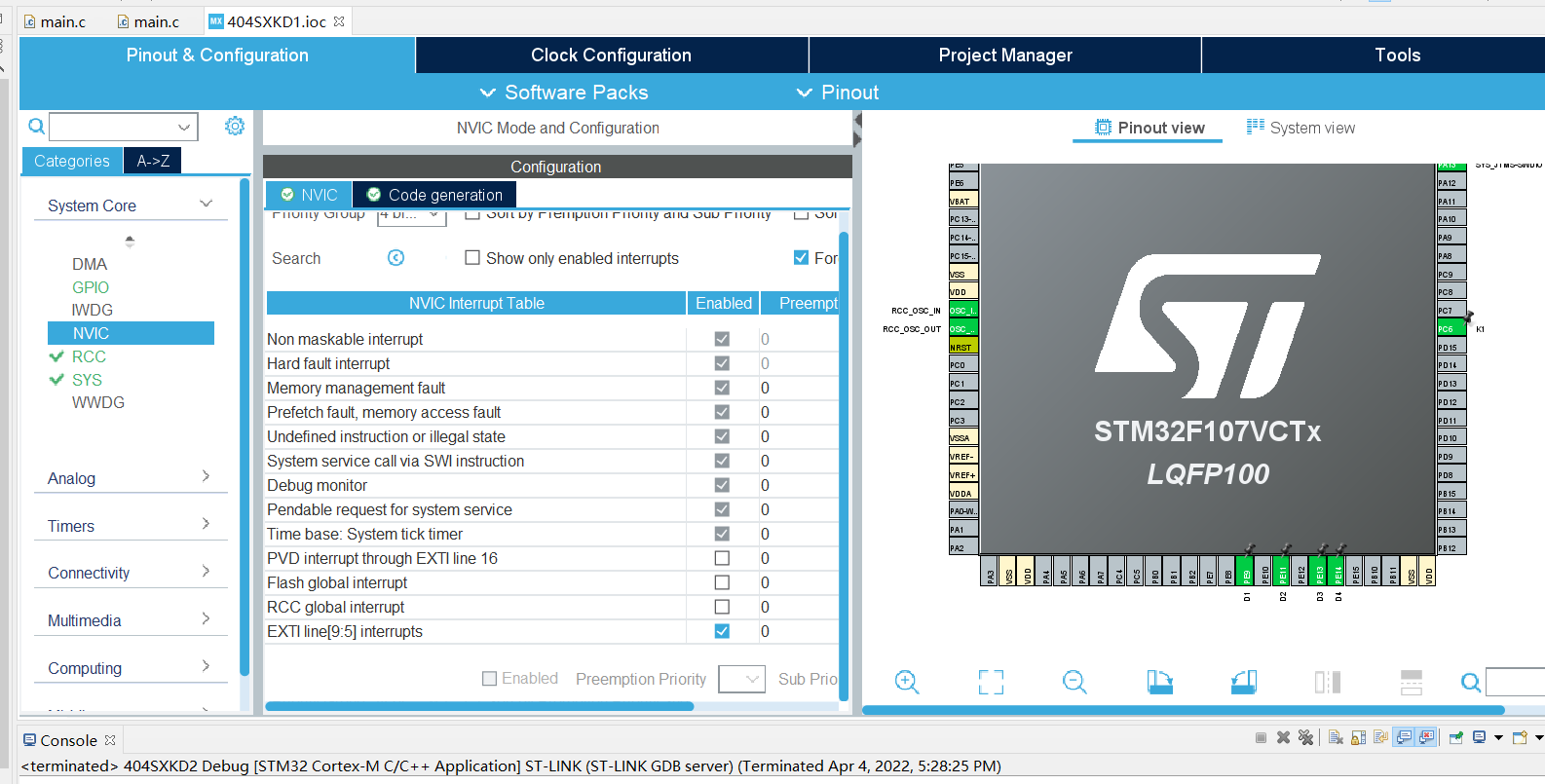Open the Software Packs dropdown
This screenshot has height=784, width=1545.
click(x=563, y=93)
